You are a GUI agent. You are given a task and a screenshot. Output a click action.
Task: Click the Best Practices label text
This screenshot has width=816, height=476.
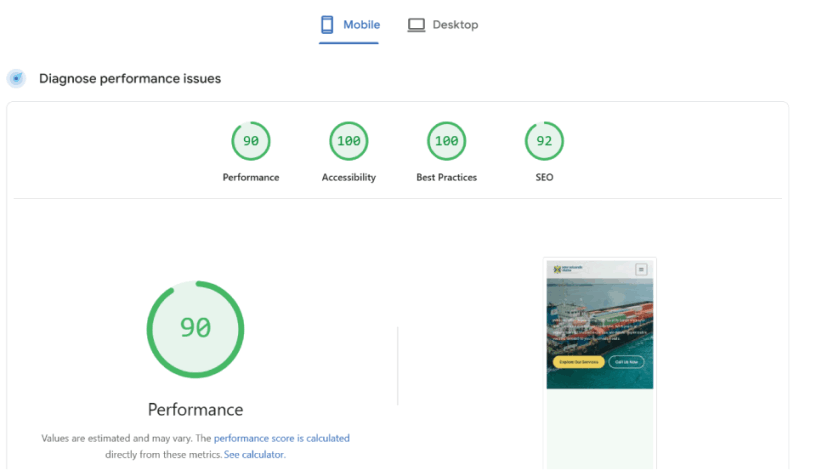[x=446, y=177]
